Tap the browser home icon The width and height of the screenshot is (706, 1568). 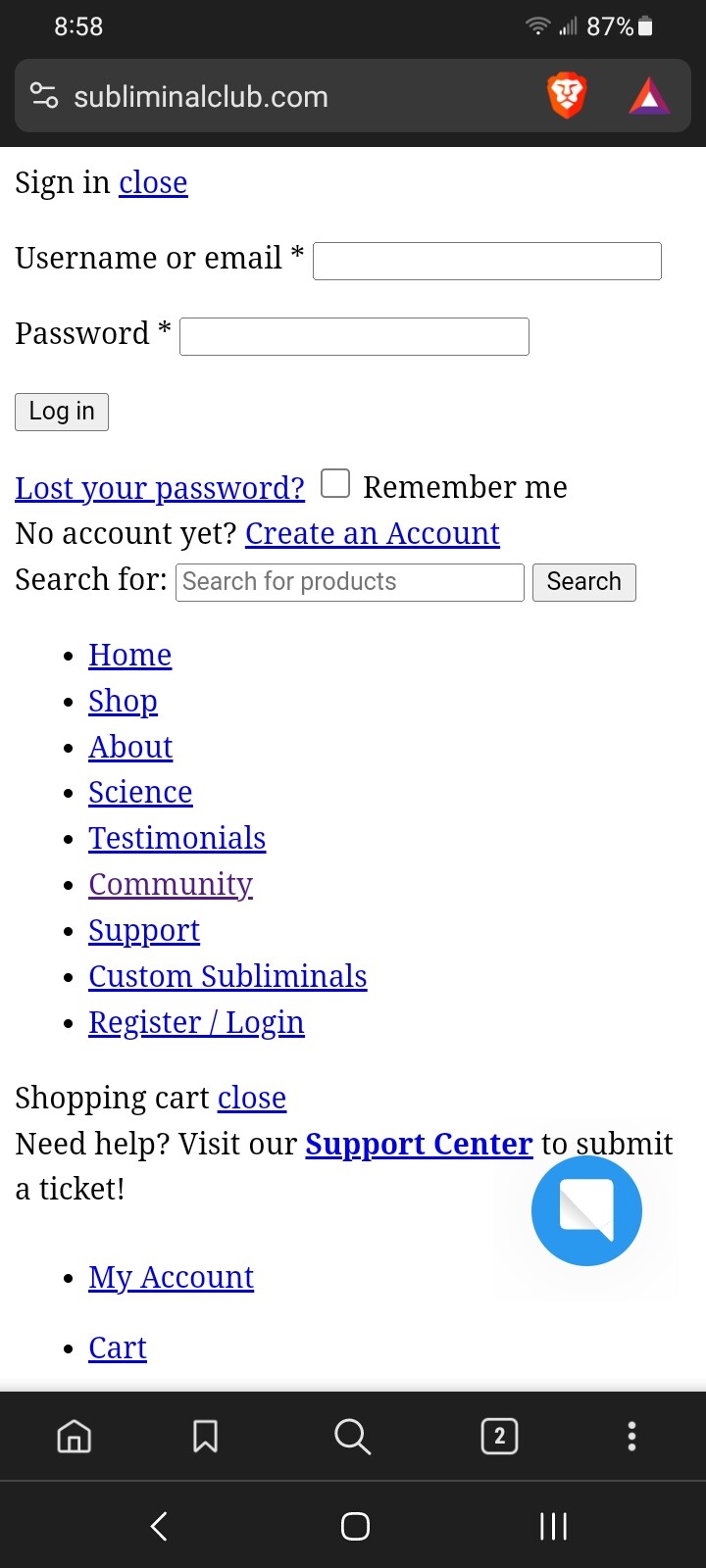(x=75, y=1437)
